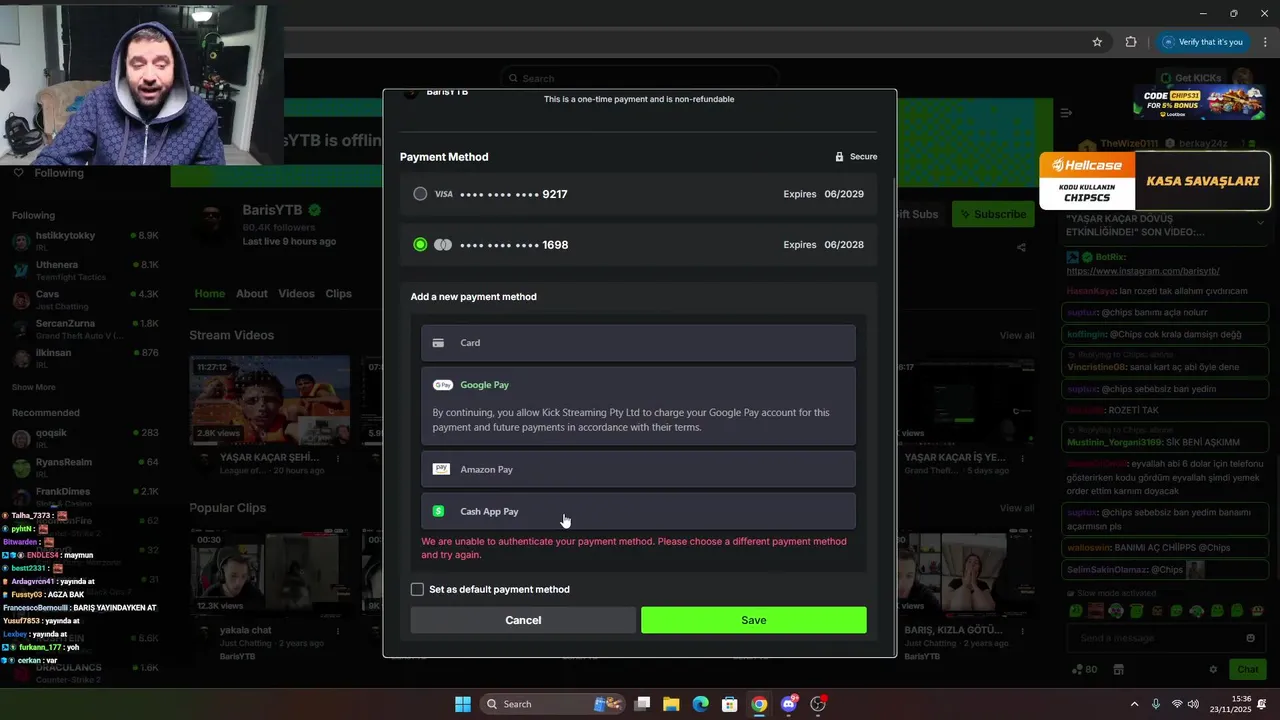Open the notification bell in taskbar
The width and height of the screenshot is (1280, 720).
[x=1261, y=704]
